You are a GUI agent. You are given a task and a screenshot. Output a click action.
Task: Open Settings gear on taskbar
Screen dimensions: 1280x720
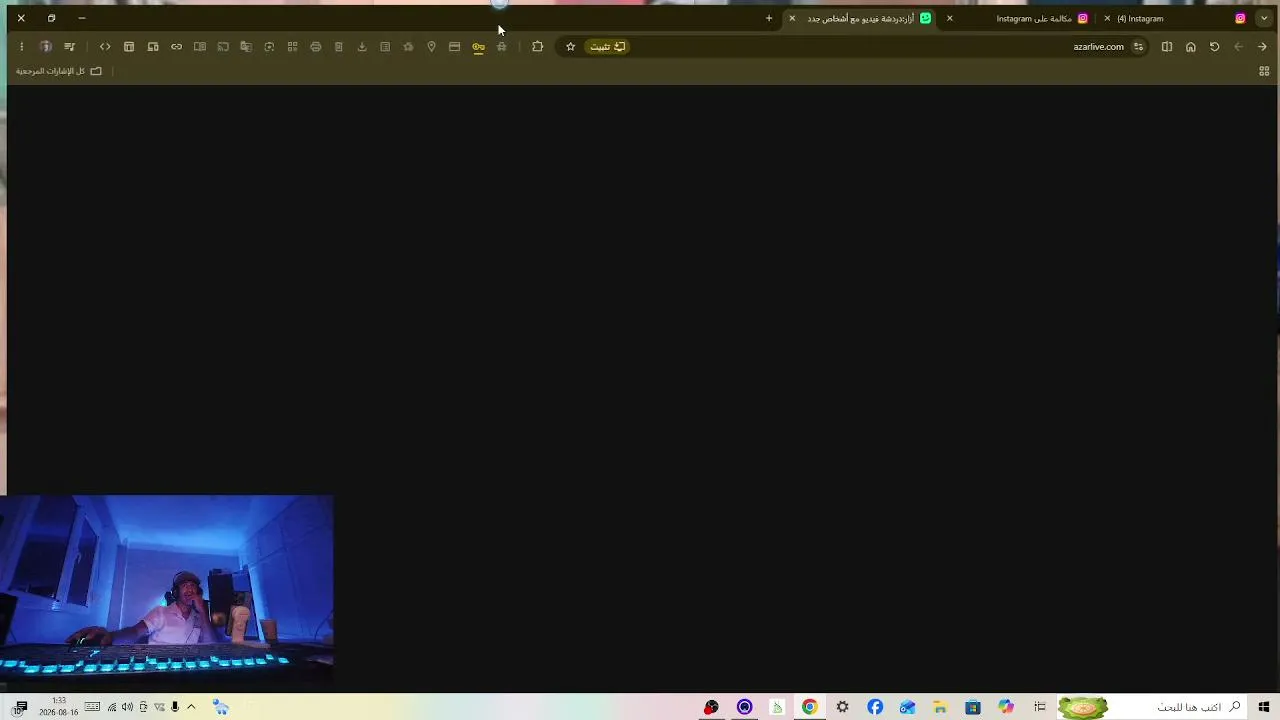(x=843, y=707)
